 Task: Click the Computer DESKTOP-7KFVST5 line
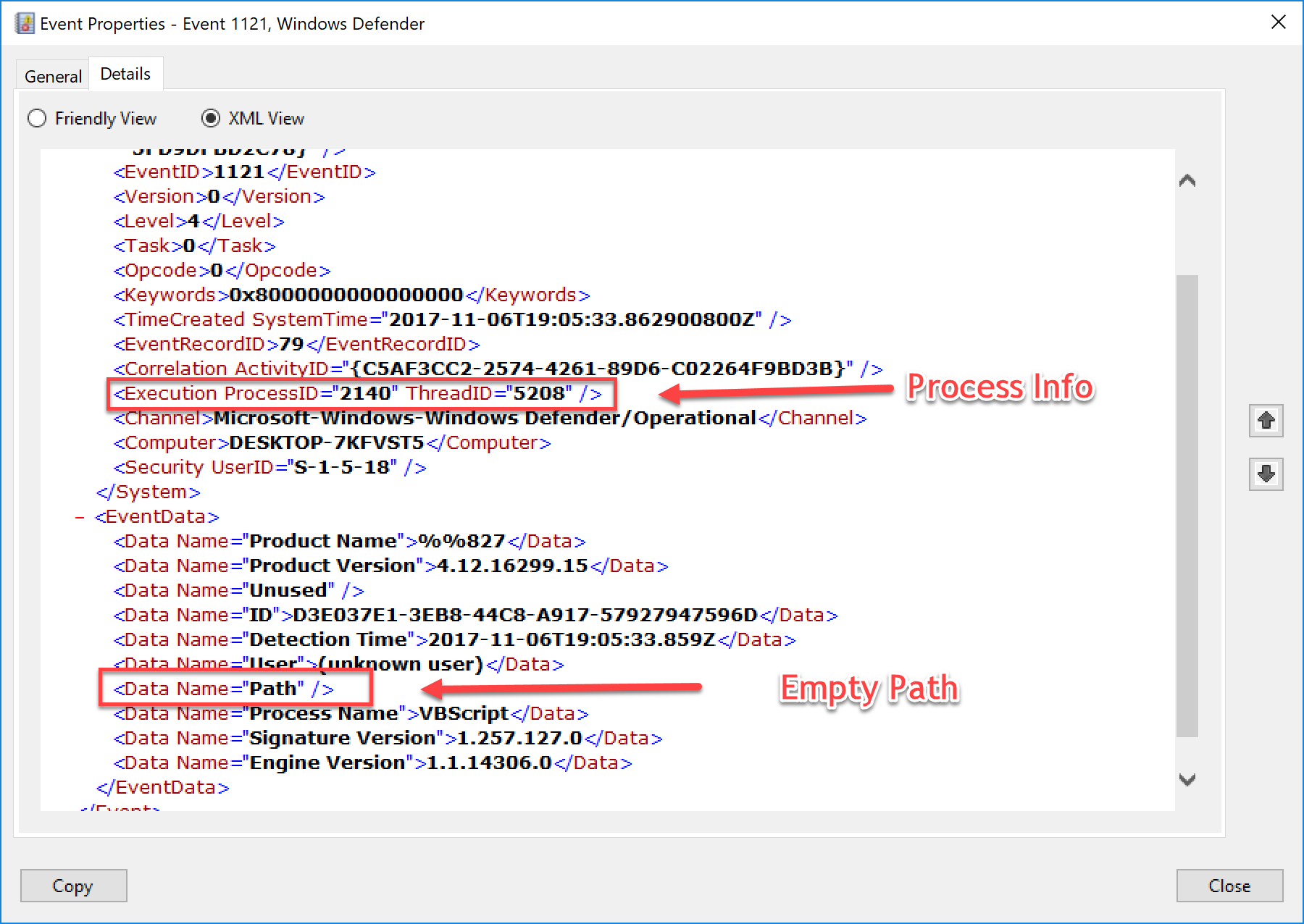click(x=333, y=443)
